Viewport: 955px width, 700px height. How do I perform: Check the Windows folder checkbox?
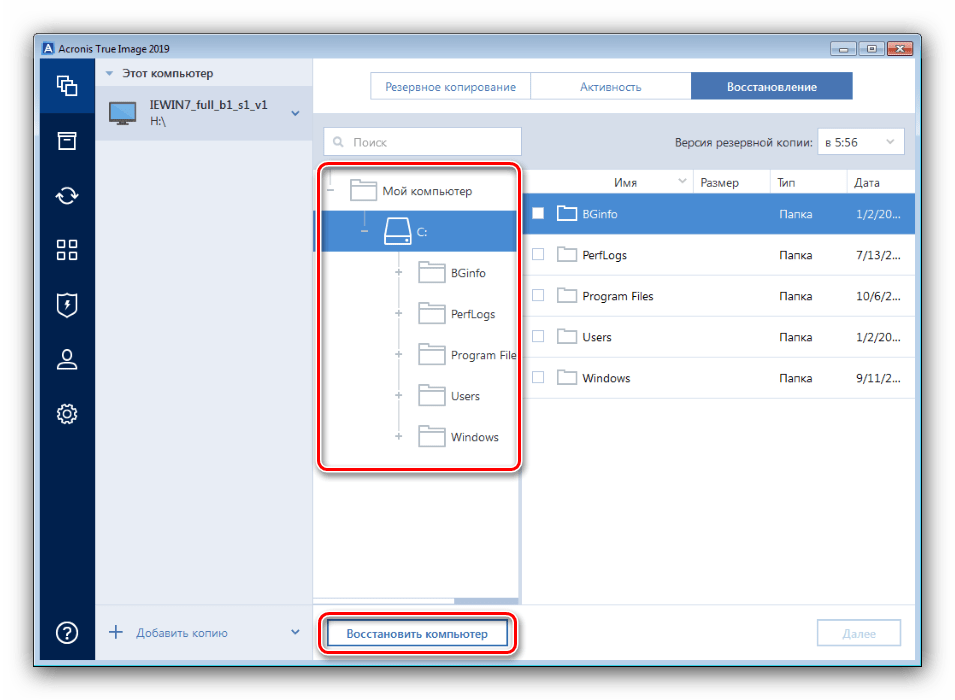coord(538,377)
